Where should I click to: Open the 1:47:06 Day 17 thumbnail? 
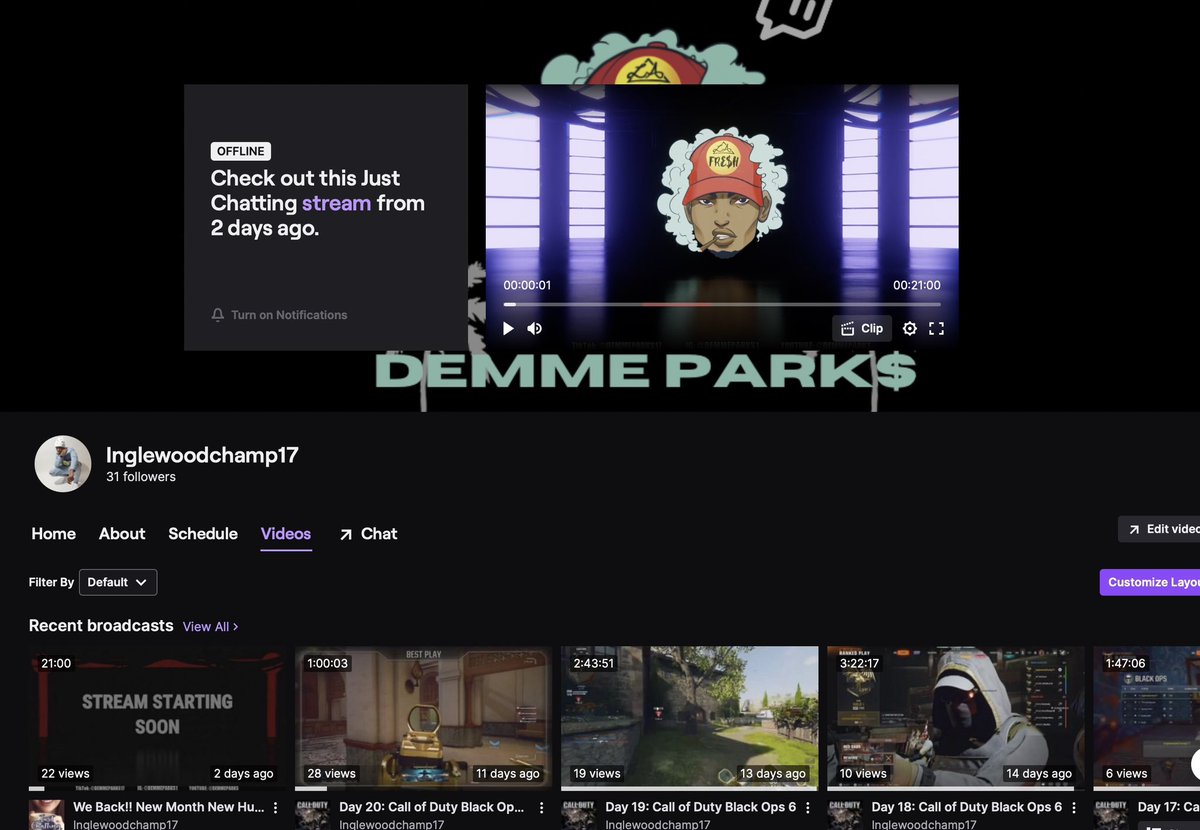tap(1147, 717)
